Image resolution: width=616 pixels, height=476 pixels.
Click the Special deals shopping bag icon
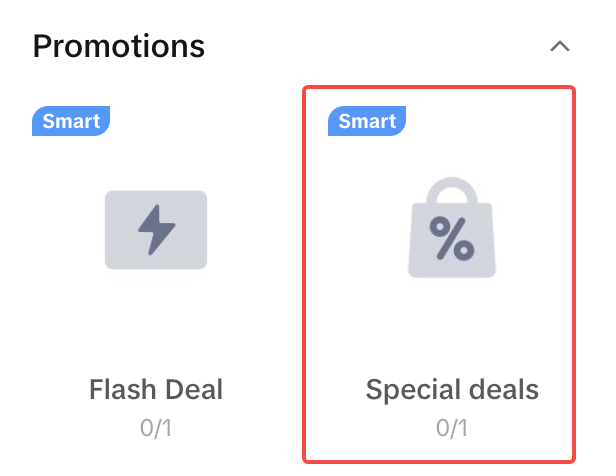452,230
